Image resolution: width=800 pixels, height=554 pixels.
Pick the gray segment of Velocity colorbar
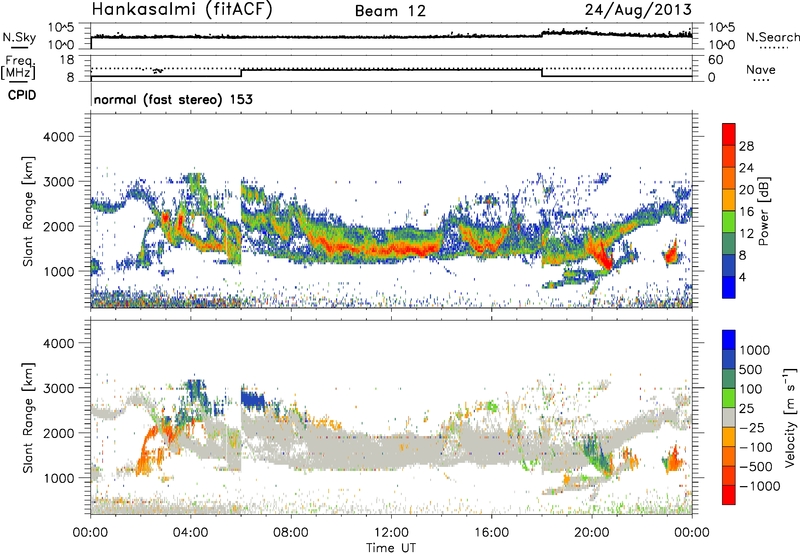click(x=729, y=418)
